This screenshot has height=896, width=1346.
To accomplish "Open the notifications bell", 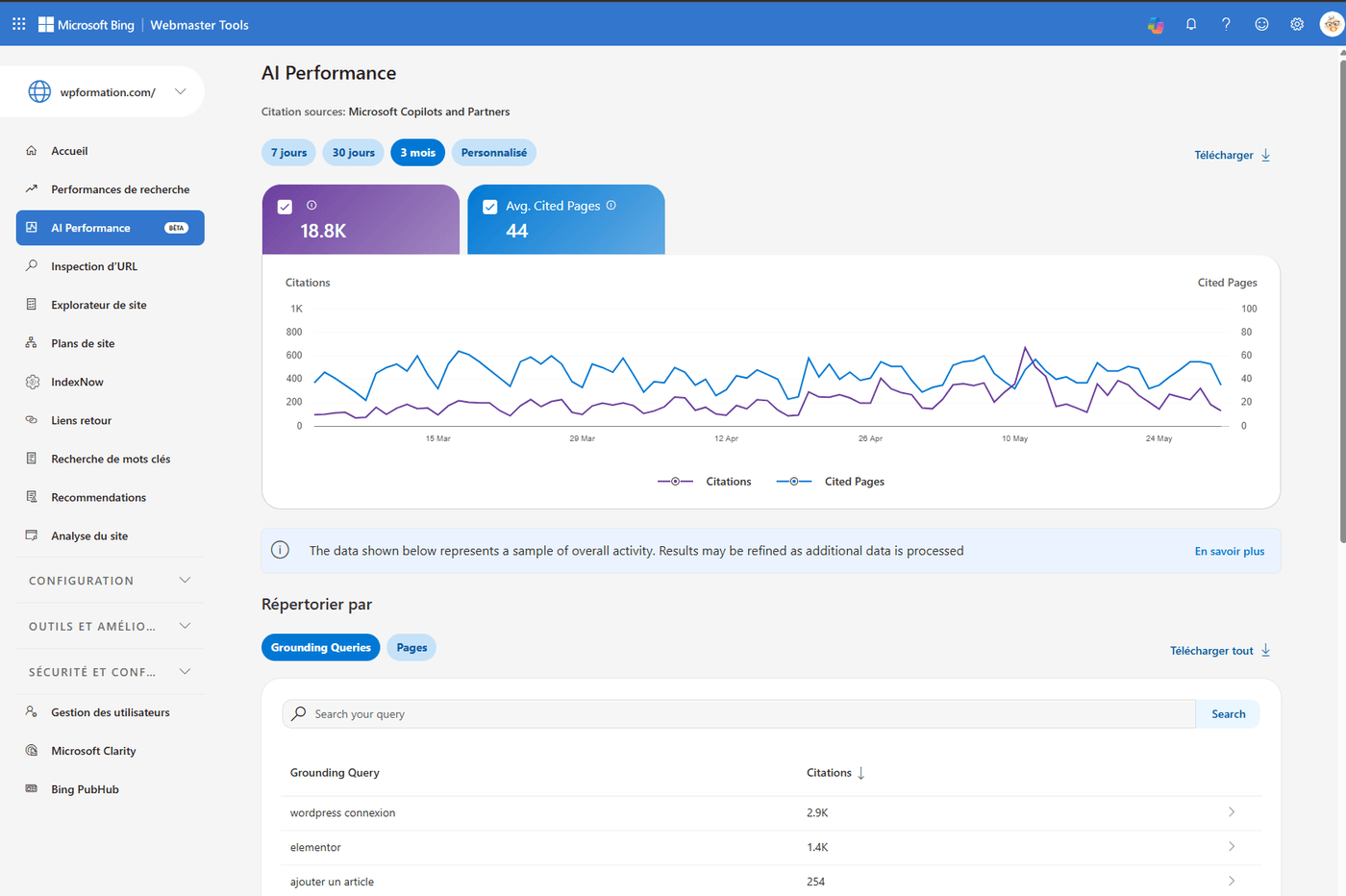I will pos(1191,24).
